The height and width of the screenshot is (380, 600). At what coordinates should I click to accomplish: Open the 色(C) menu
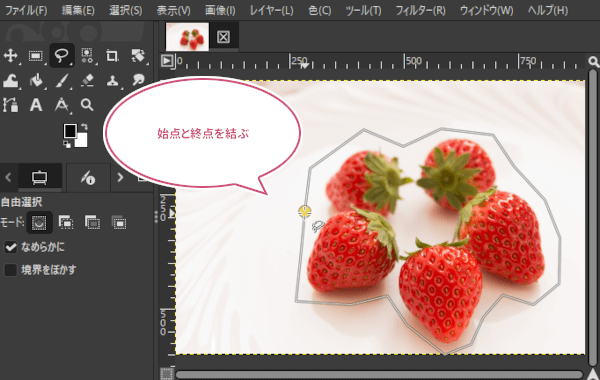tap(320, 10)
